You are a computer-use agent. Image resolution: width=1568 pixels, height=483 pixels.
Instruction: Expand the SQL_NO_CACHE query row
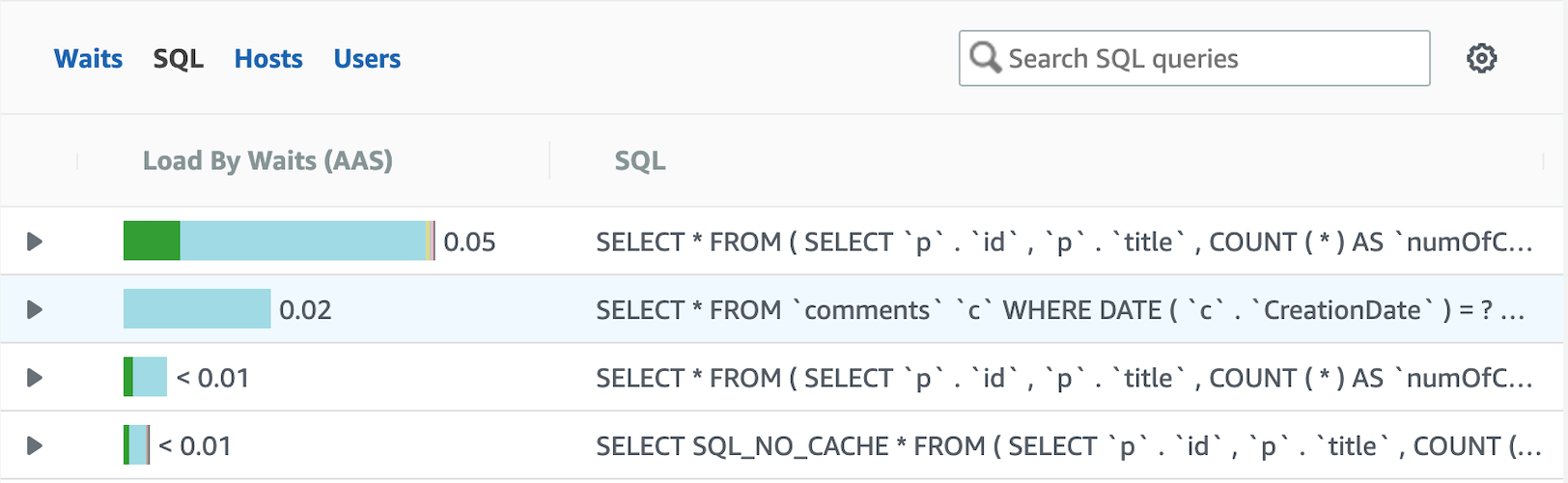[35, 446]
